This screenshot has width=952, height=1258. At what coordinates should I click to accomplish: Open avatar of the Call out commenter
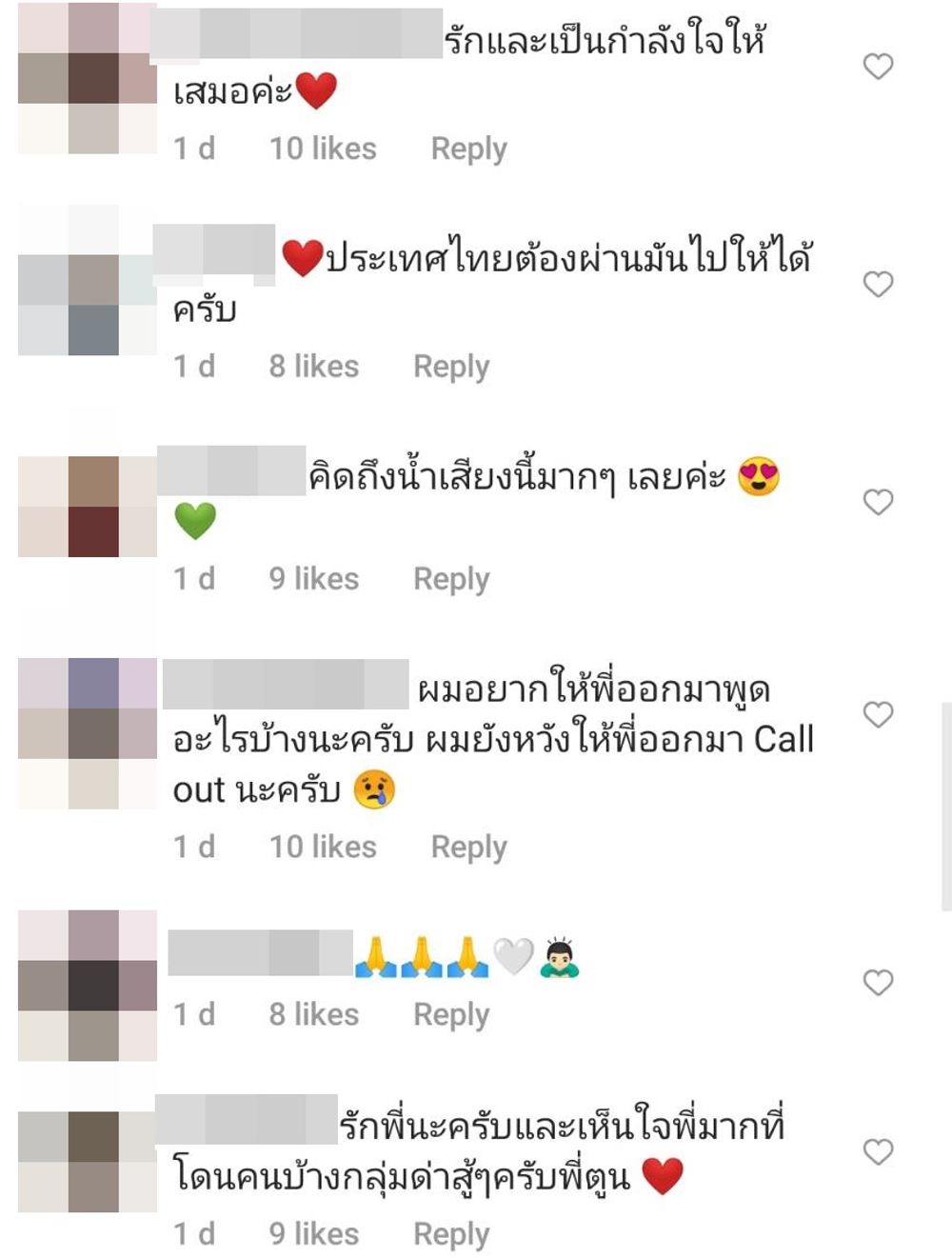(88, 733)
